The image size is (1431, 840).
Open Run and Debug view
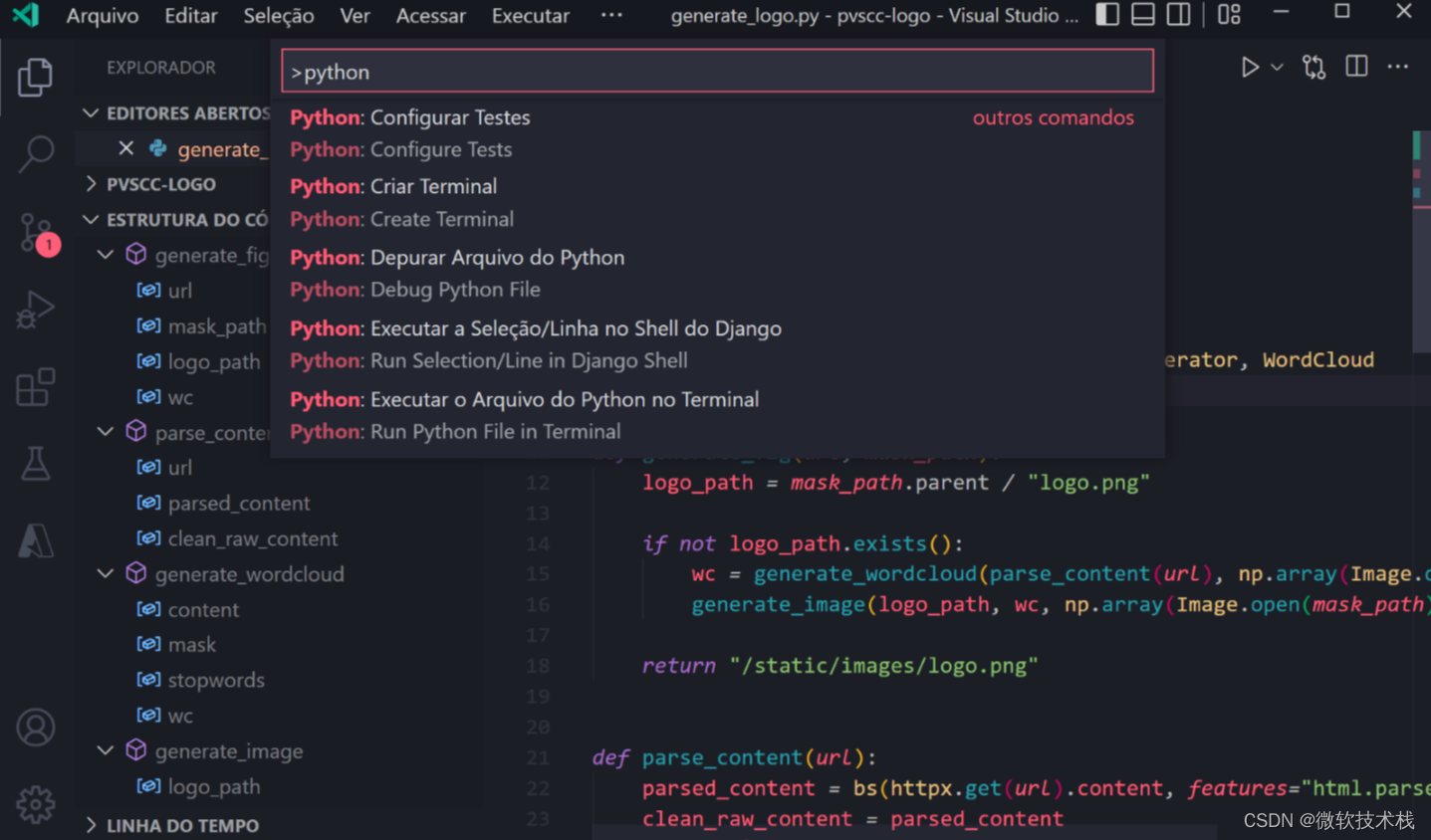click(x=35, y=310)
